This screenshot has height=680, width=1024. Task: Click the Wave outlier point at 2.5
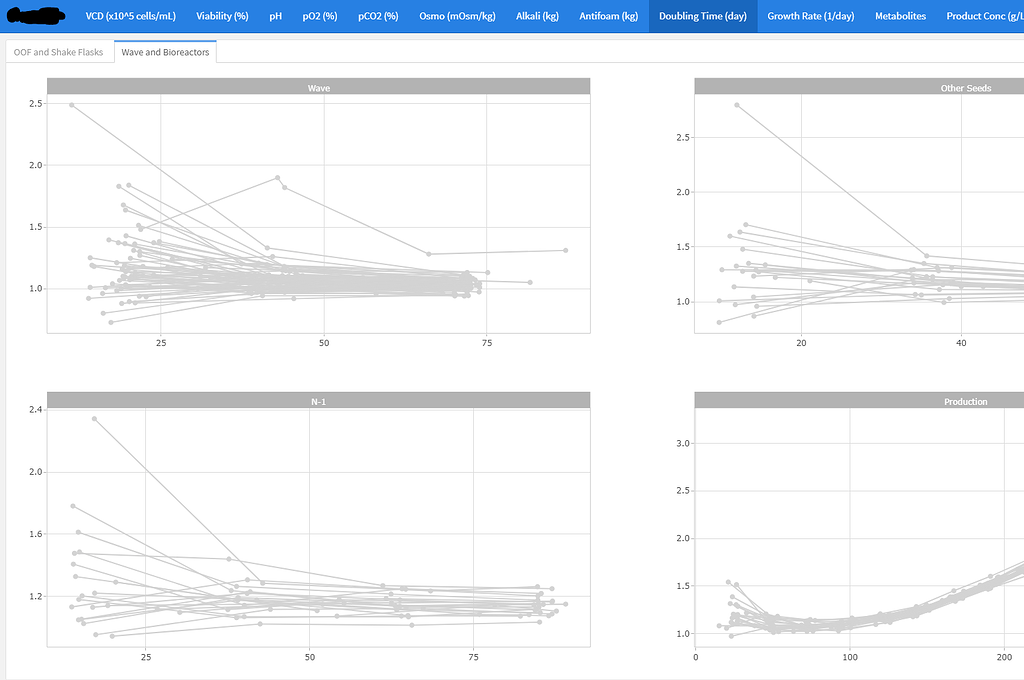72,105
